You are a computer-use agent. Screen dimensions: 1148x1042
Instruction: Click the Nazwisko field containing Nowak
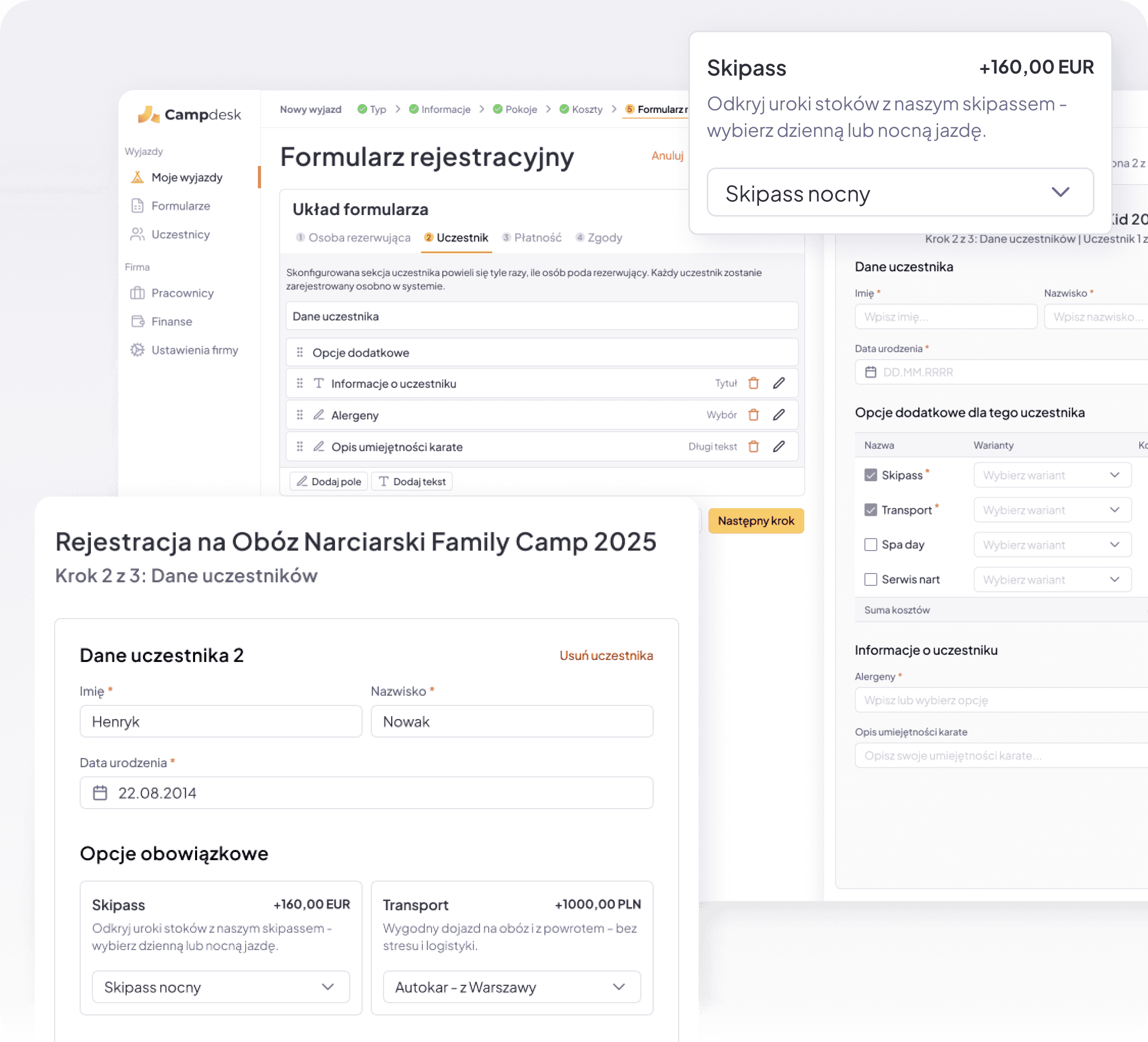click(511, 721)
